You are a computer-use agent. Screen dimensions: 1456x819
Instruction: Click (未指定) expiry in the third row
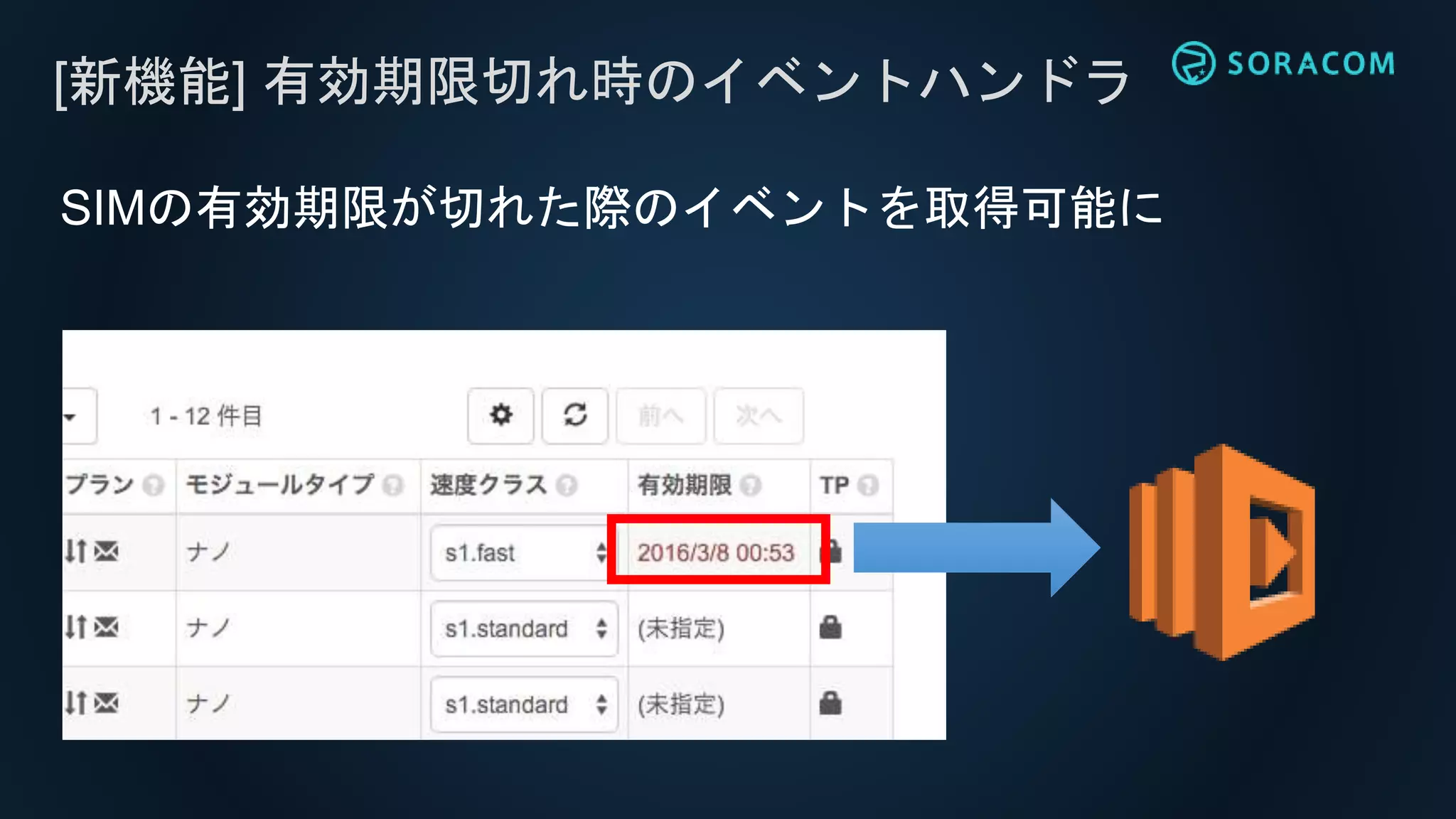(x=681, y=705)
